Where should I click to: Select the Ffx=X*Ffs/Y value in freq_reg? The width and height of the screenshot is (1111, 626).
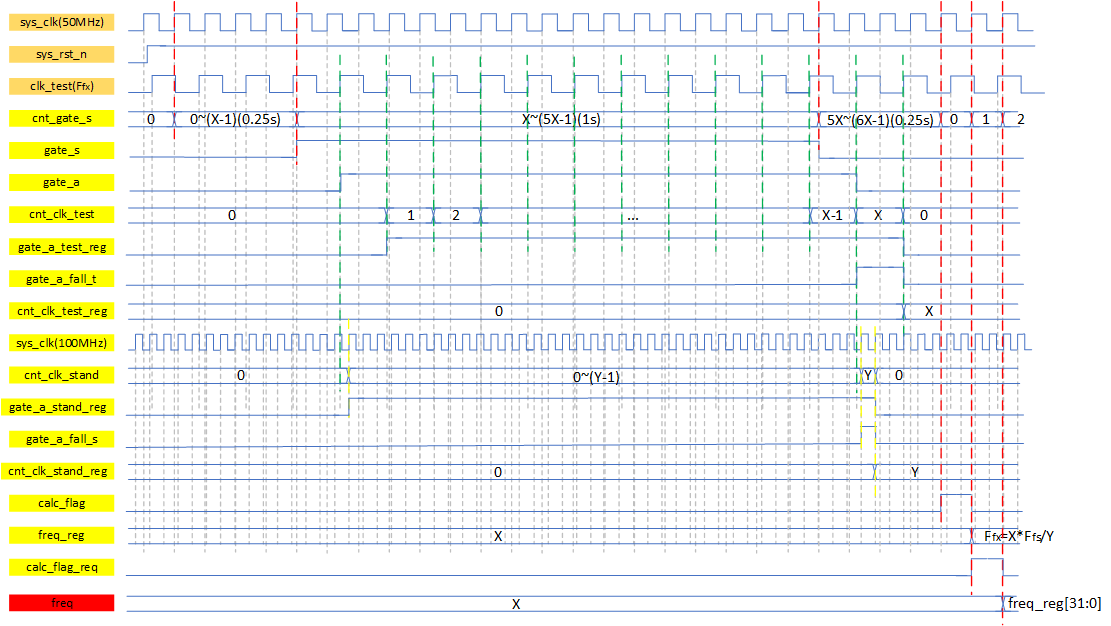pos(1018,536)
